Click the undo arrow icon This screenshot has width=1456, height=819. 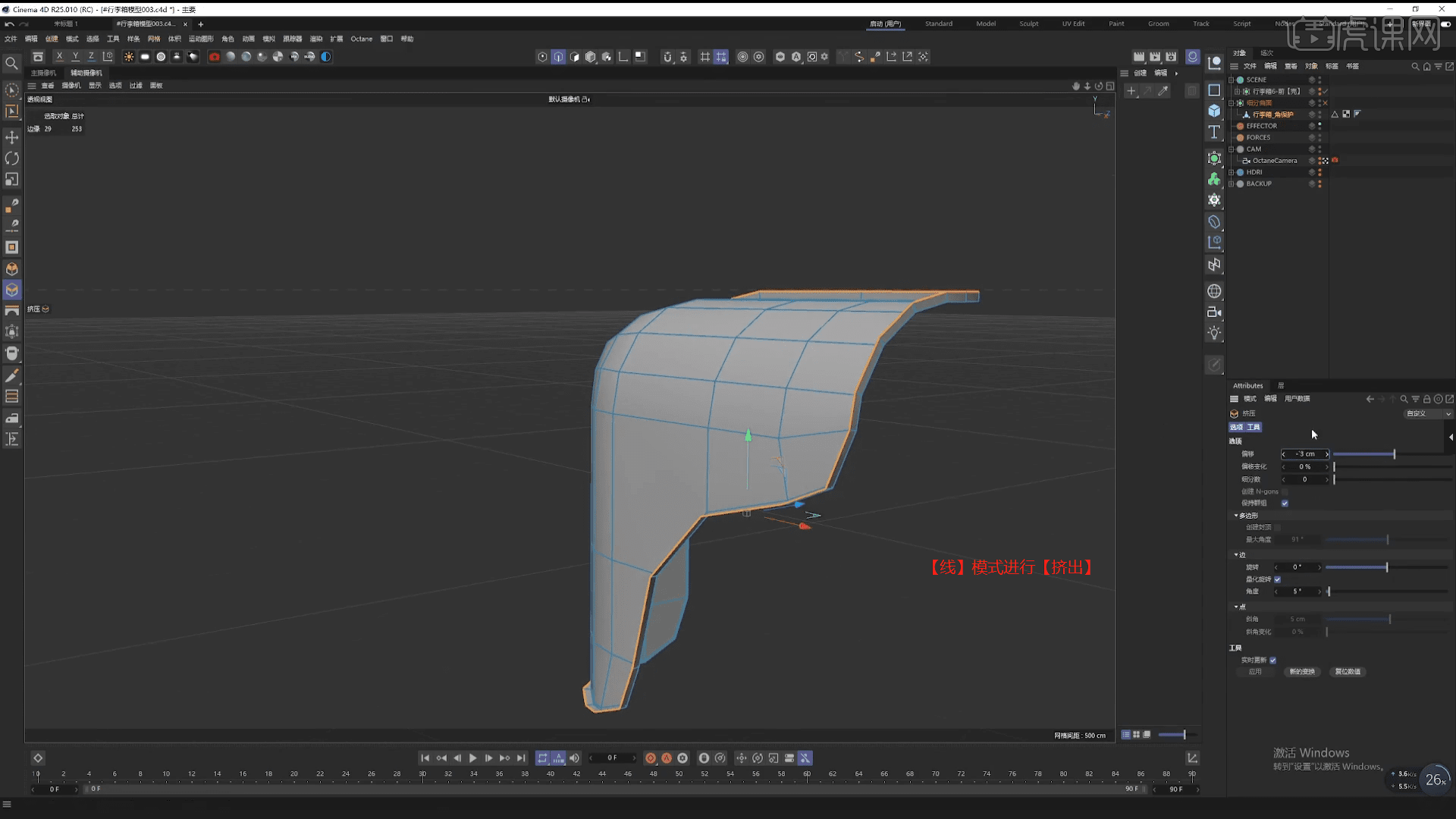(x=9, y=24)
